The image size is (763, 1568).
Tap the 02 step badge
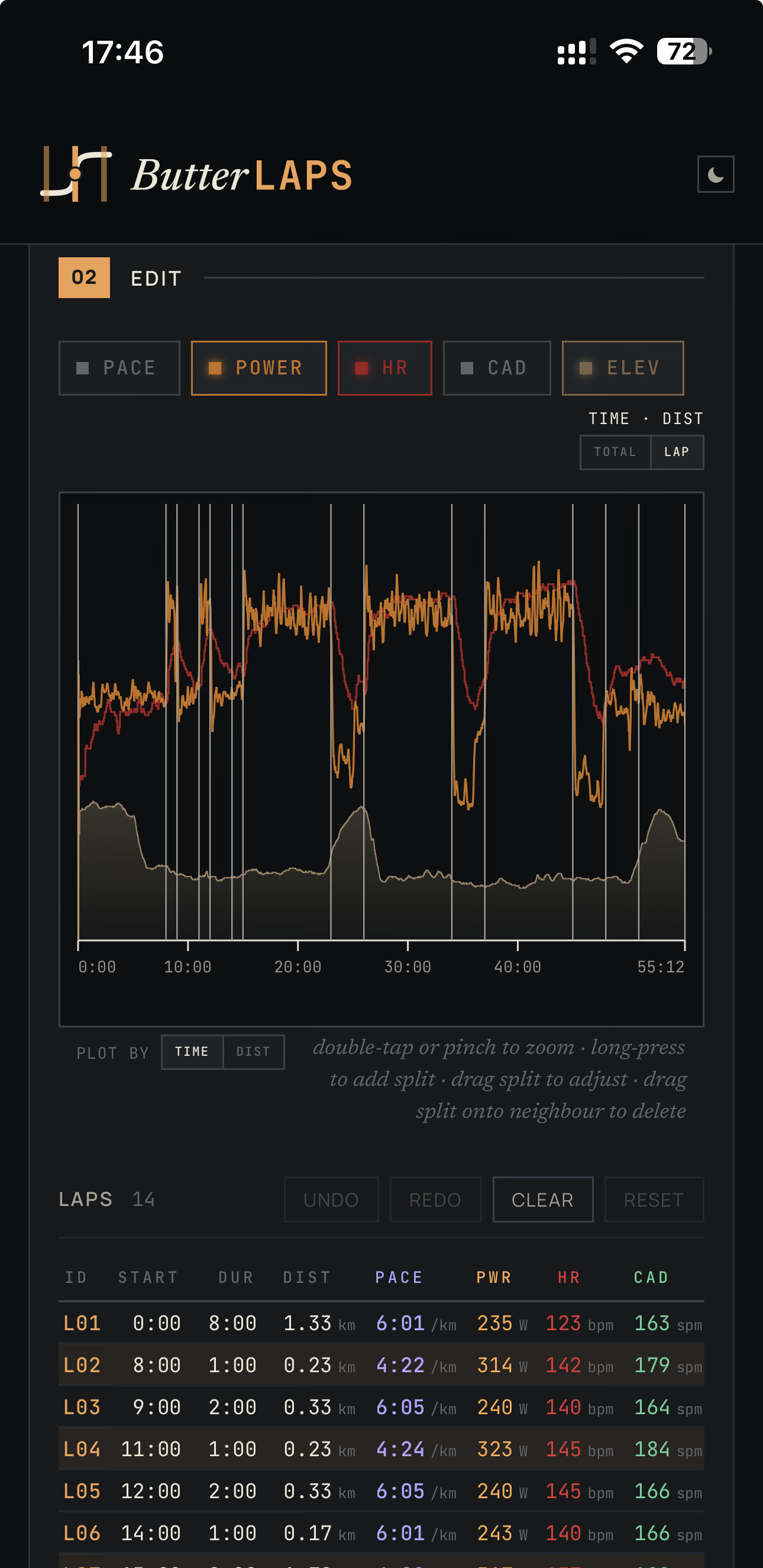(84, 277)
